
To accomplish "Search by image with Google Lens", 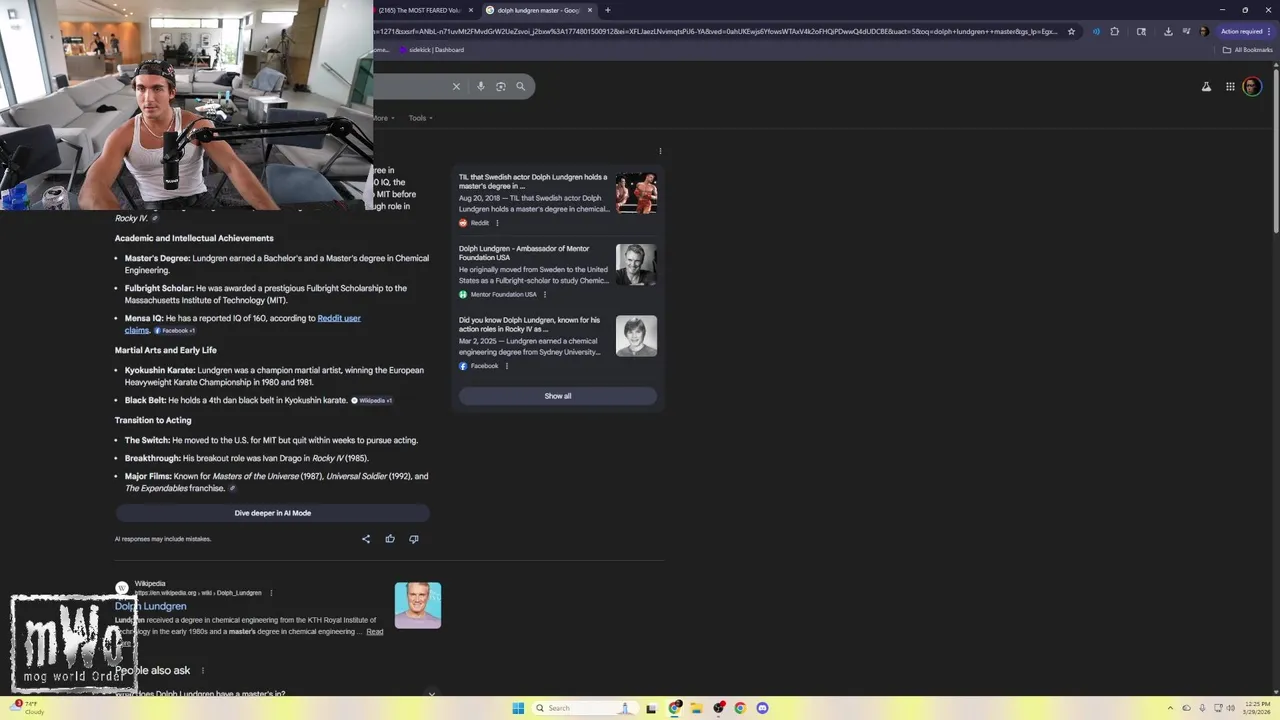I will pos(501,86).
